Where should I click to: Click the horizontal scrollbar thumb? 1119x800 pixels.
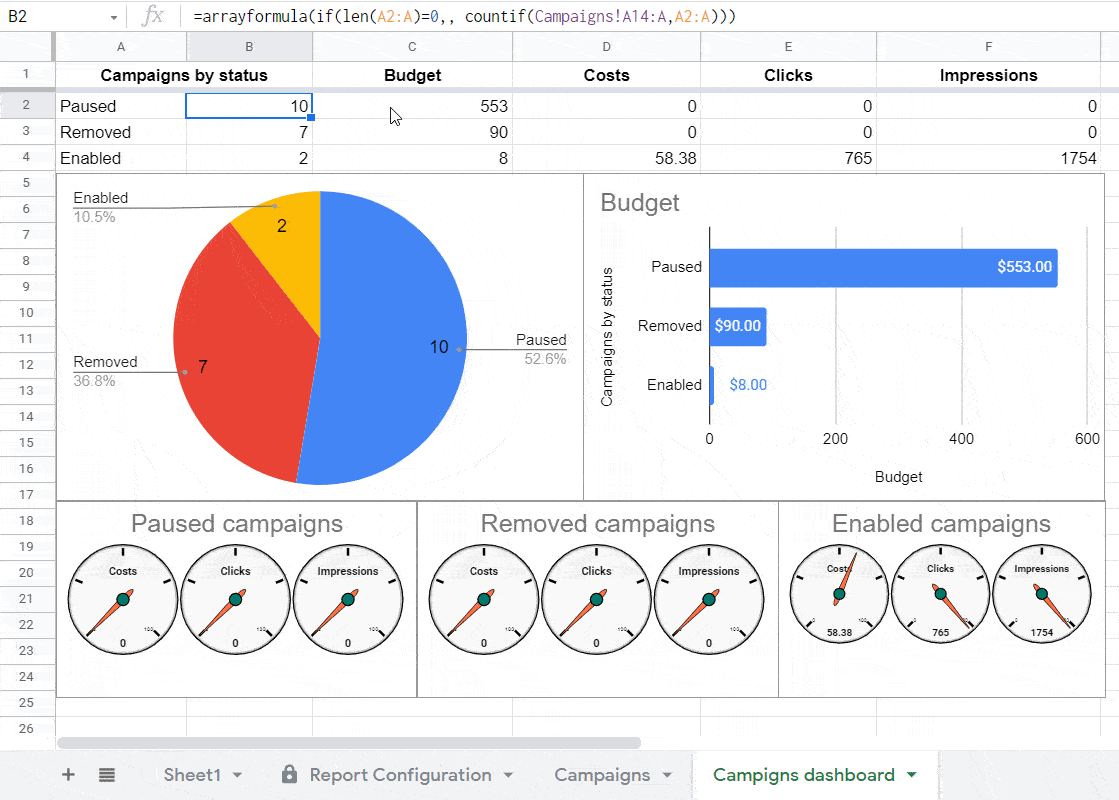(x=348, y=743)
